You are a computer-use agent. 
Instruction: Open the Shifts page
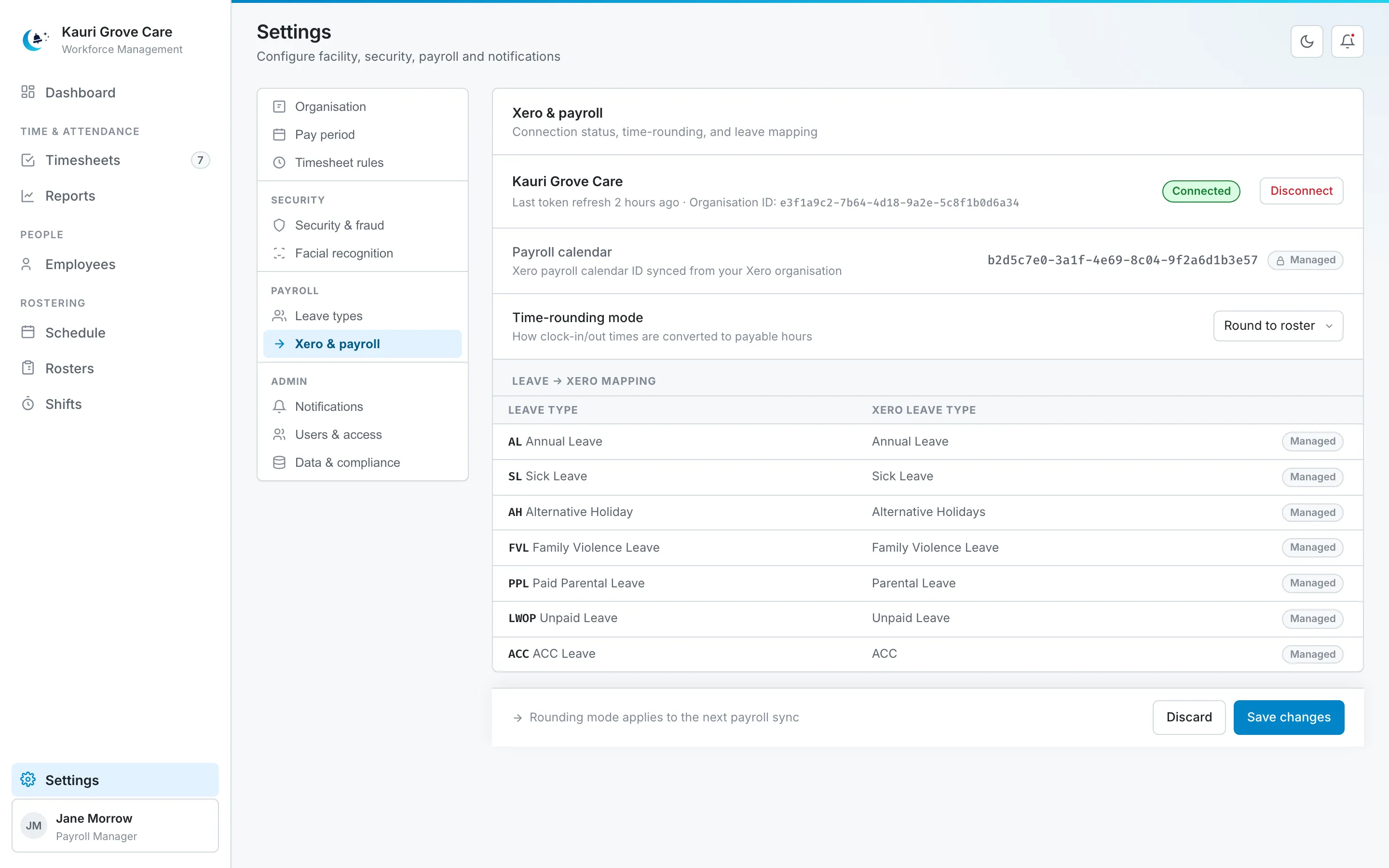tap(115, 404)
